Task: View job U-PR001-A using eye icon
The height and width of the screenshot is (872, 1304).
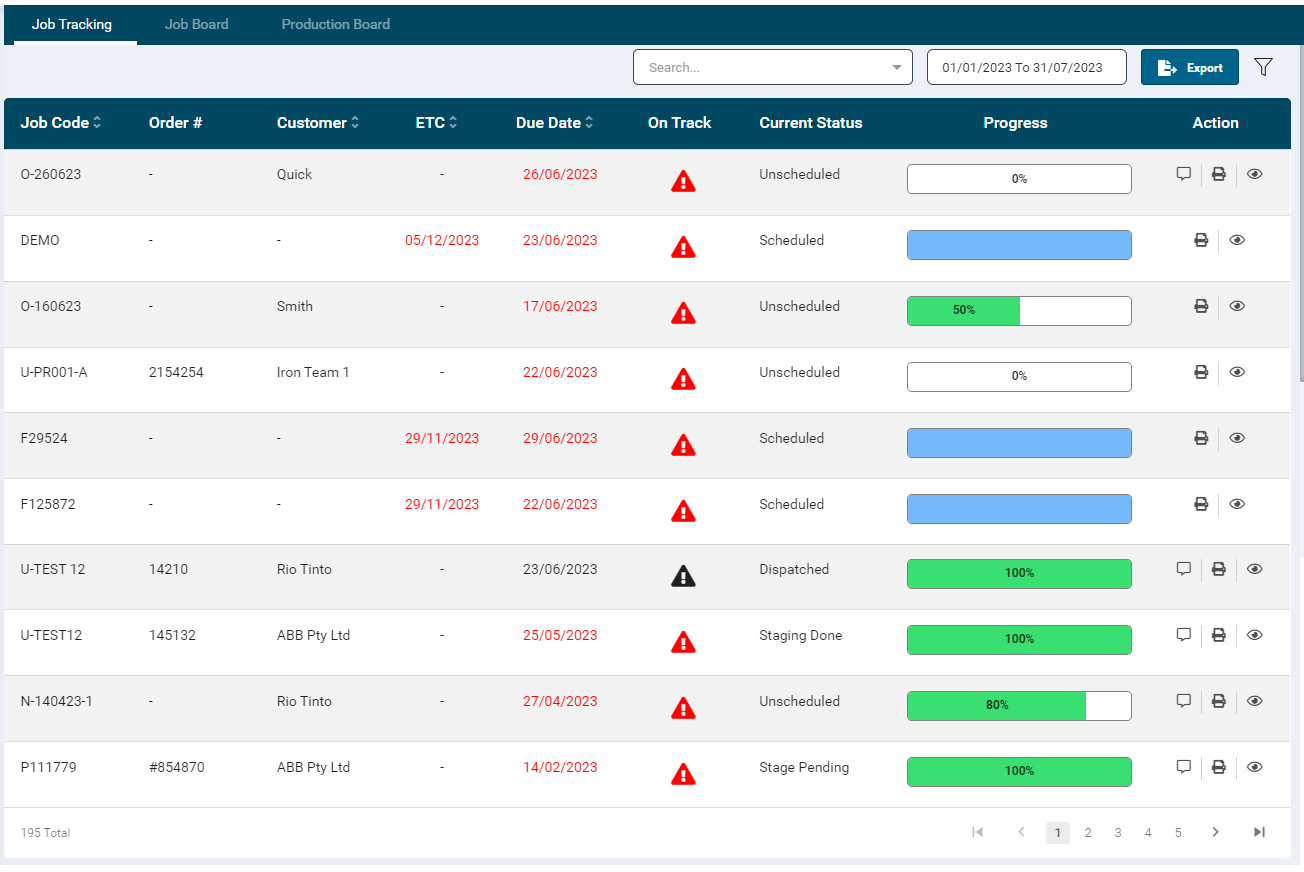Action: click(x=1237, y=372)
